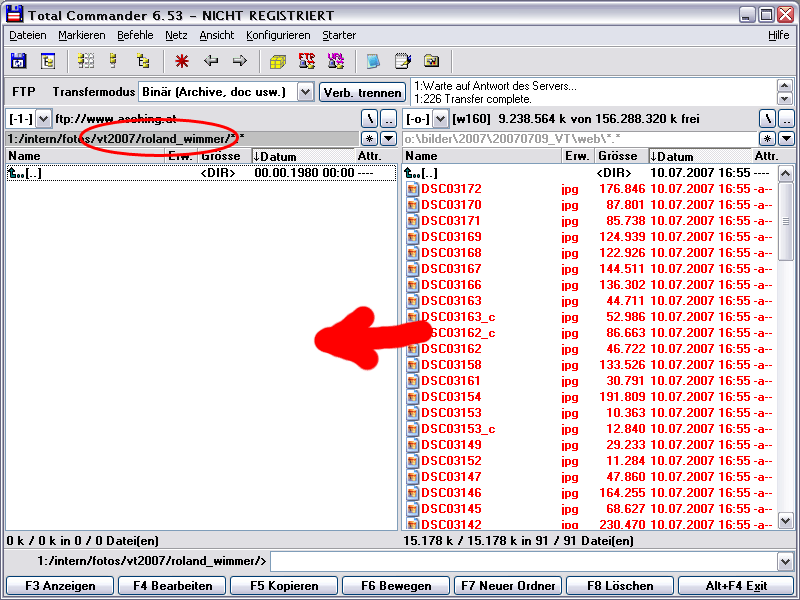
Task: Click the file icon next to DSC03149
Action: point(412,445)
